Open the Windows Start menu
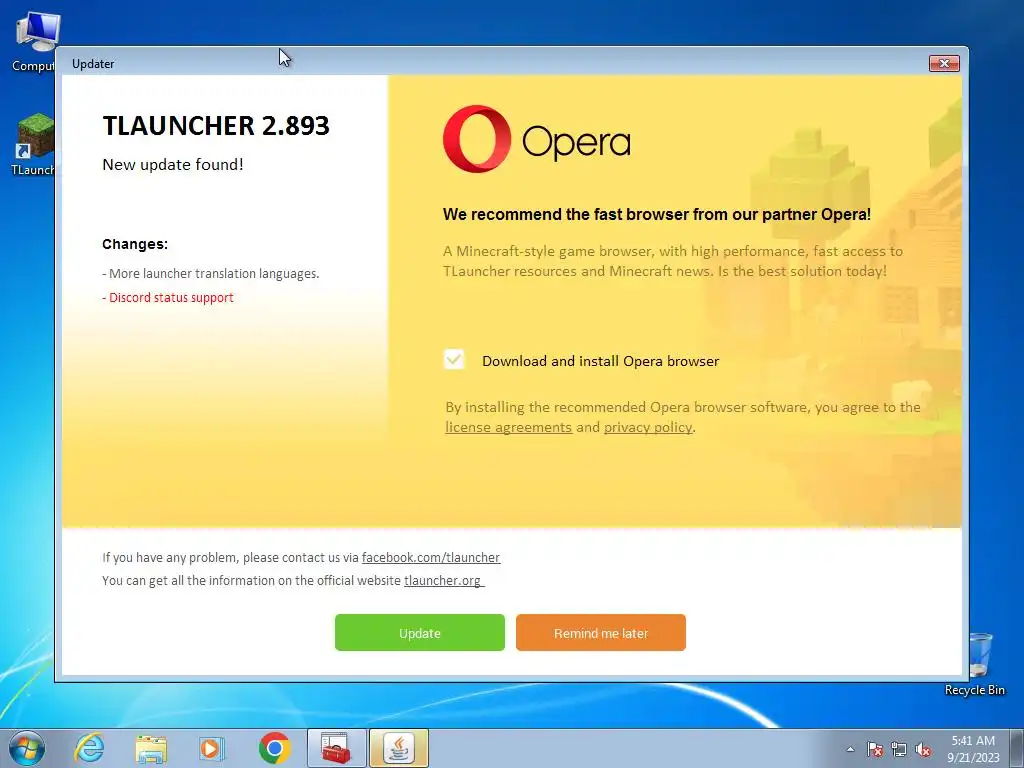The image size is (1024, 768). (27, 748)
